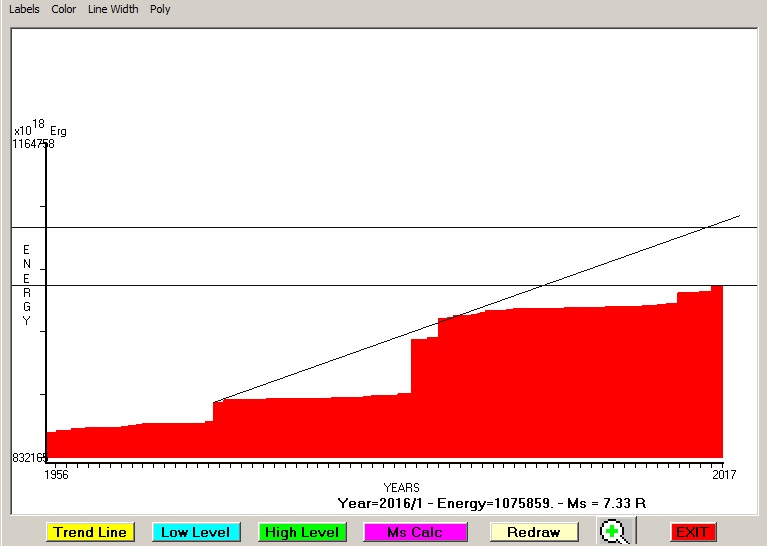Open the Poly menu
The height and width of the screenshot is (546, 767).
[x=160, y=9]
